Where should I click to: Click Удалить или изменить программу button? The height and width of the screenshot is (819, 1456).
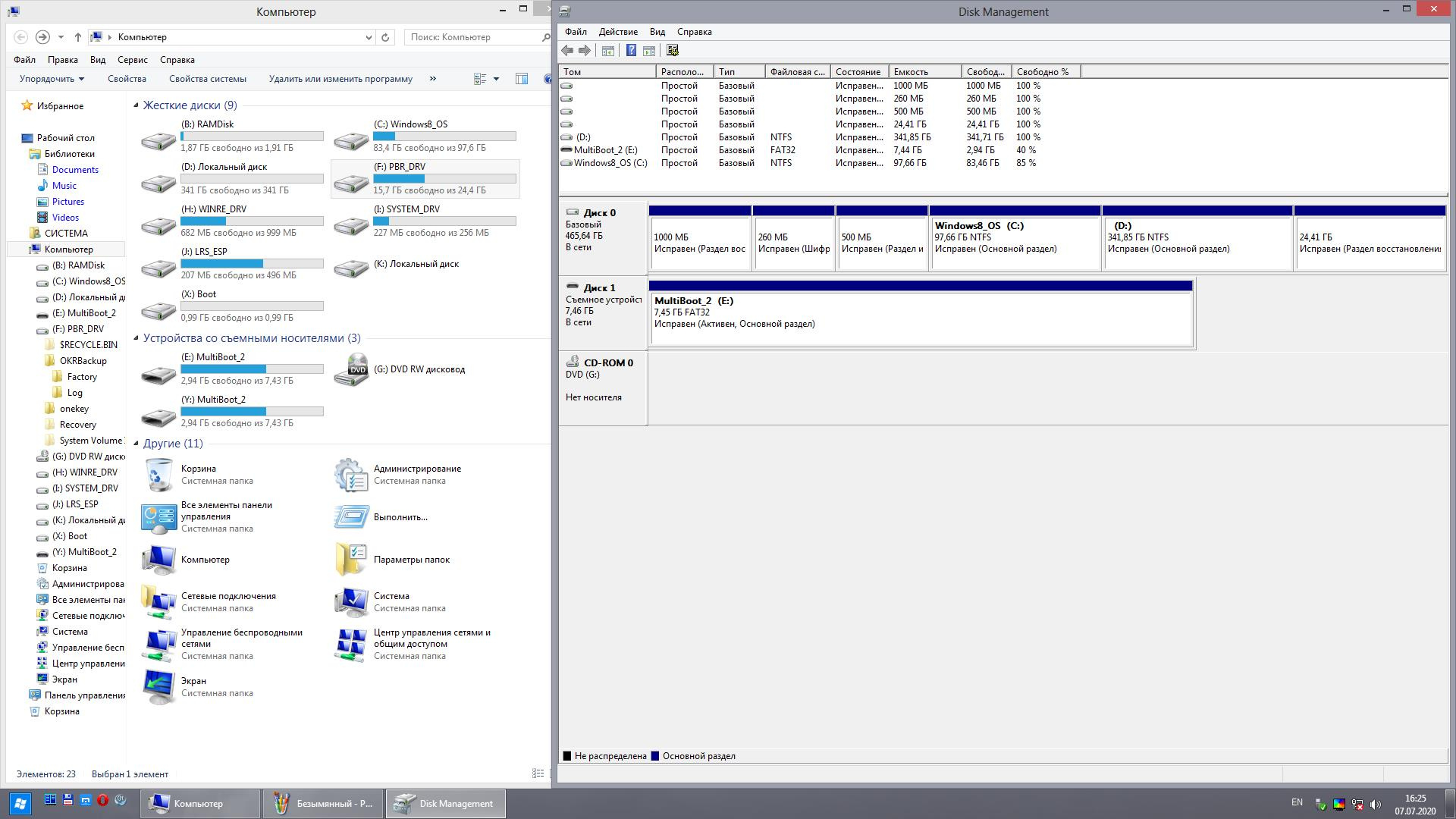point(340,79)
